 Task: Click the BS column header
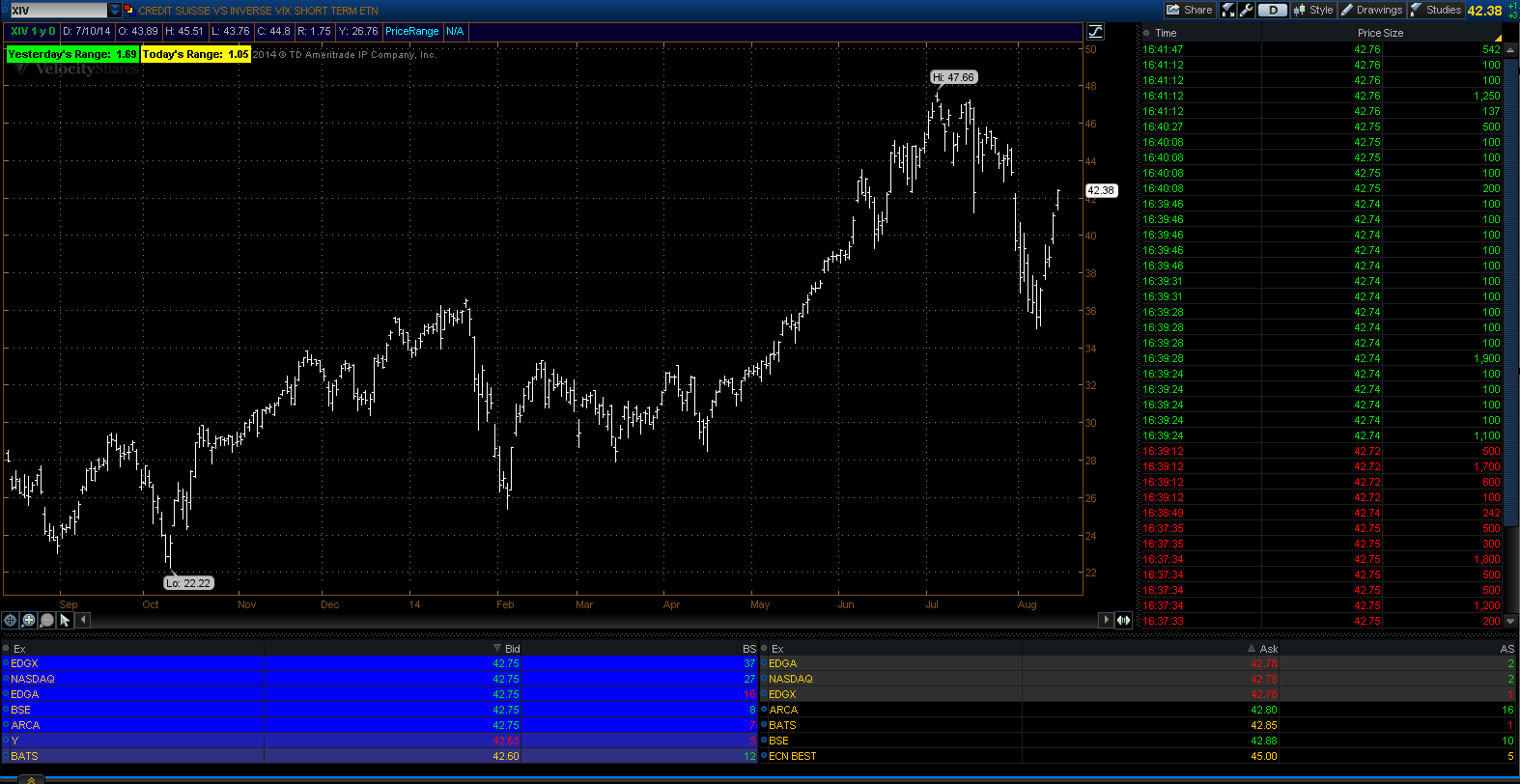(749, 649)
